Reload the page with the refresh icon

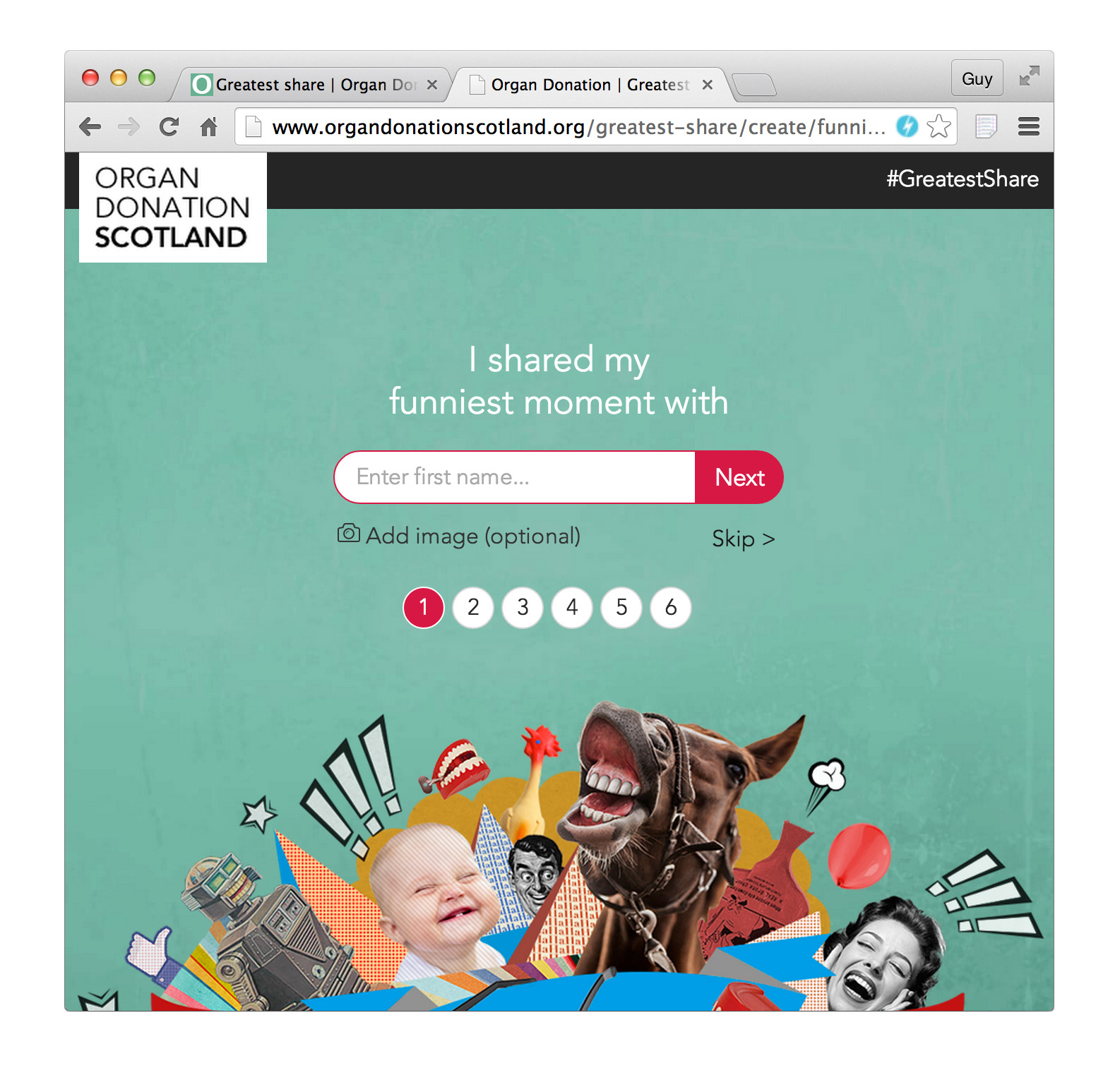click(169, 127)
